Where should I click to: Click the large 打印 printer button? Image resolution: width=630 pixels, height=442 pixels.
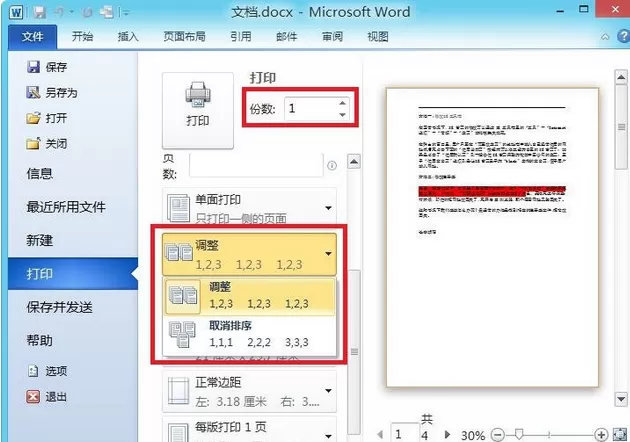(198, 110)
